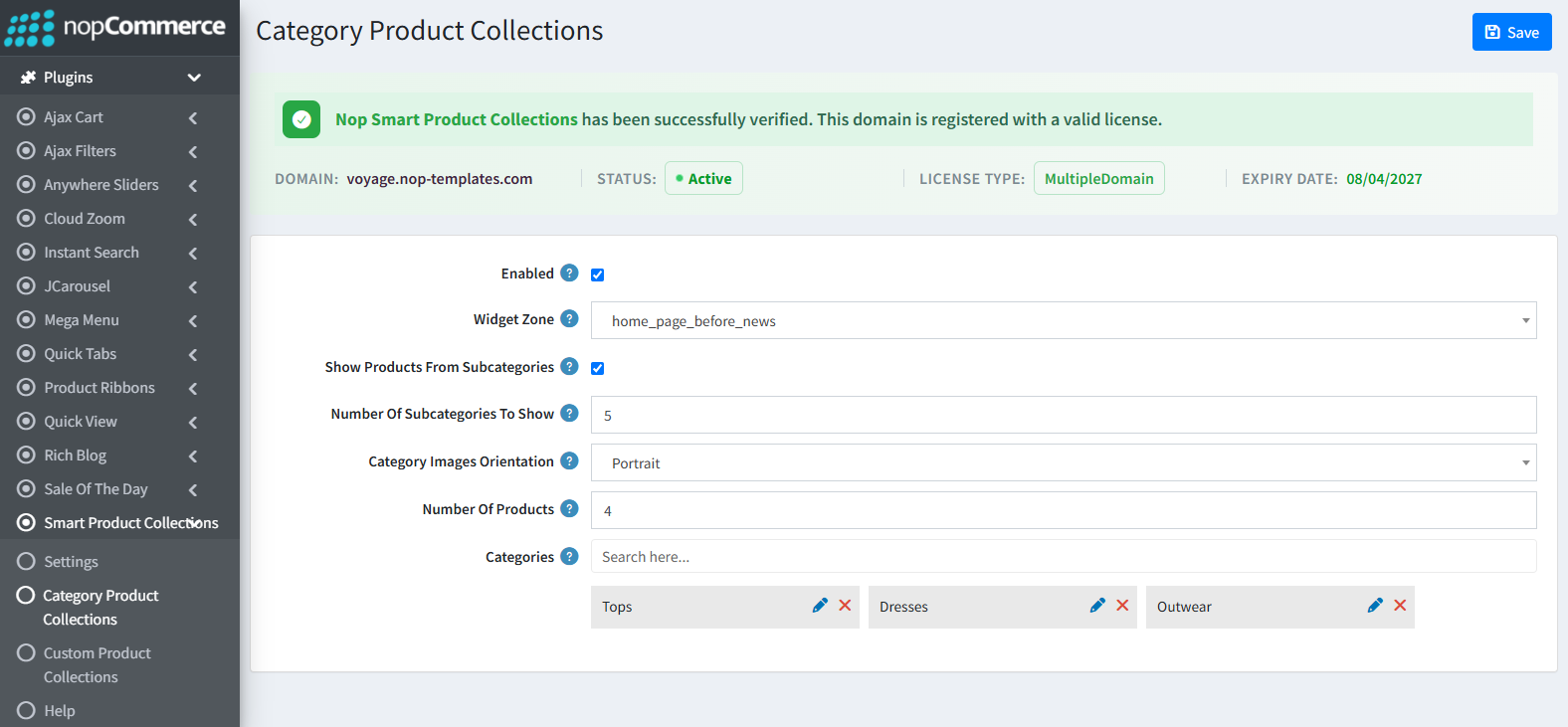Click the Save button
Image resolution: width=1568 pixels, height=727 pixels.
coord(1511,32)
